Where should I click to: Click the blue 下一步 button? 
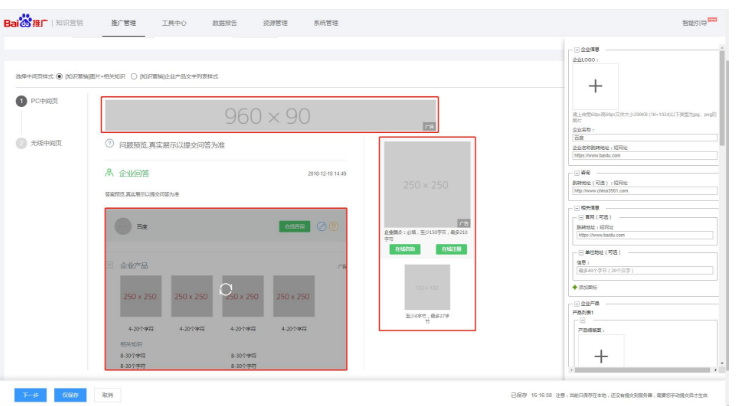click(29, 394)
